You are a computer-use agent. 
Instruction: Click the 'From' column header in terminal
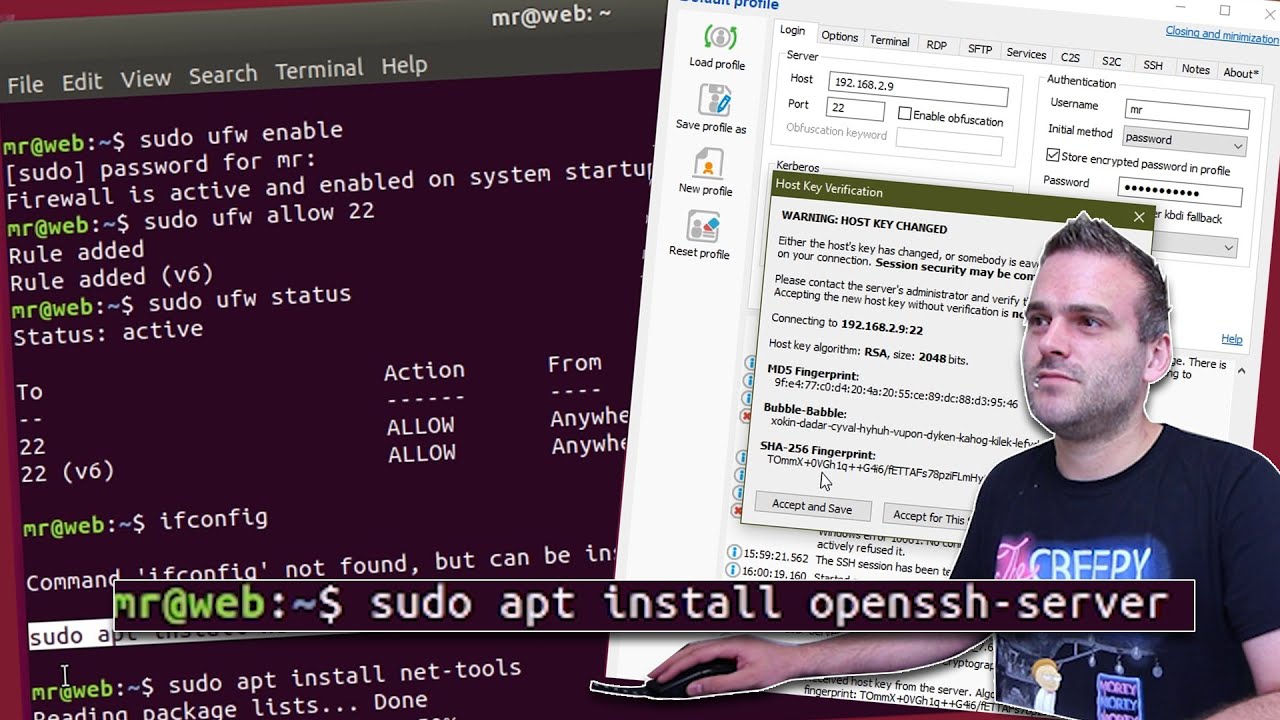coord(575,364)
